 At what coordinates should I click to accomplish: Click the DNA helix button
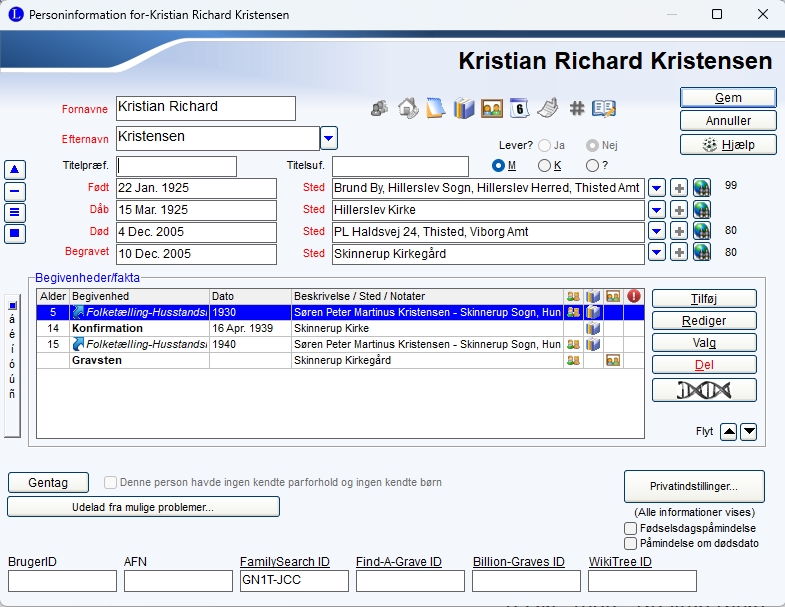coord(704,390)
